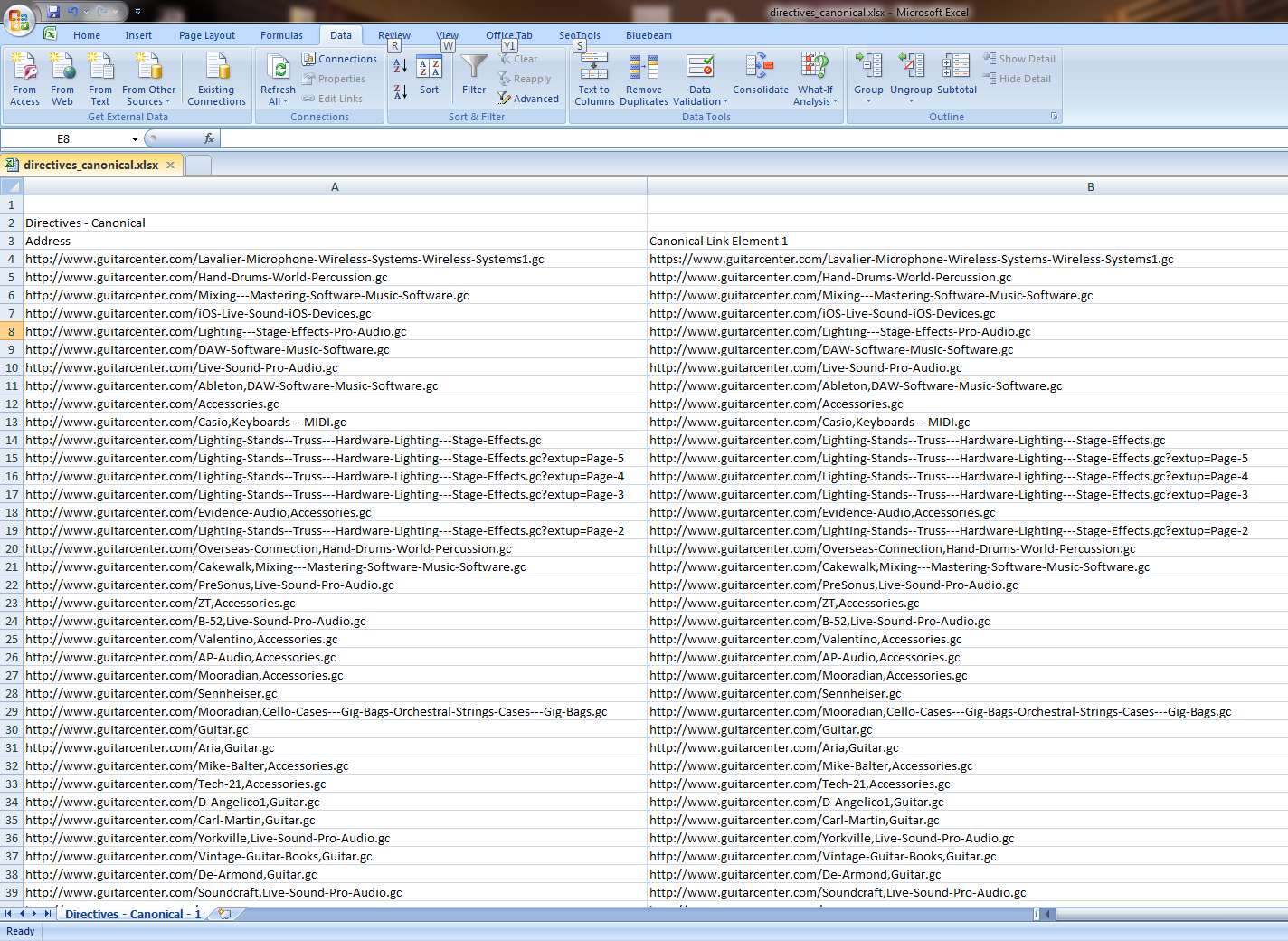Click the 'Canonical Link Element 1' header cell
The image size is (1288, 941).
click(967, 241)
